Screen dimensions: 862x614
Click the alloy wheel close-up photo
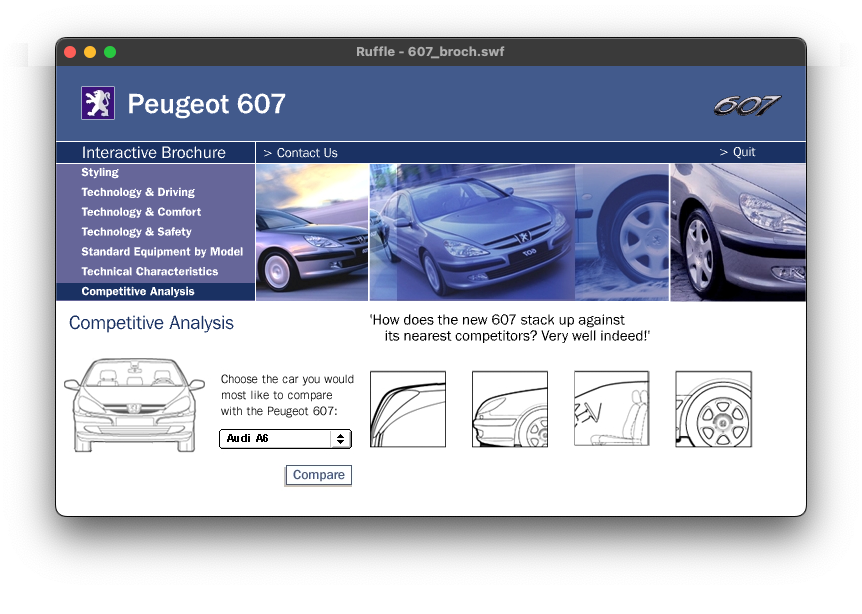pyautogui.click(x=622, y=232)
